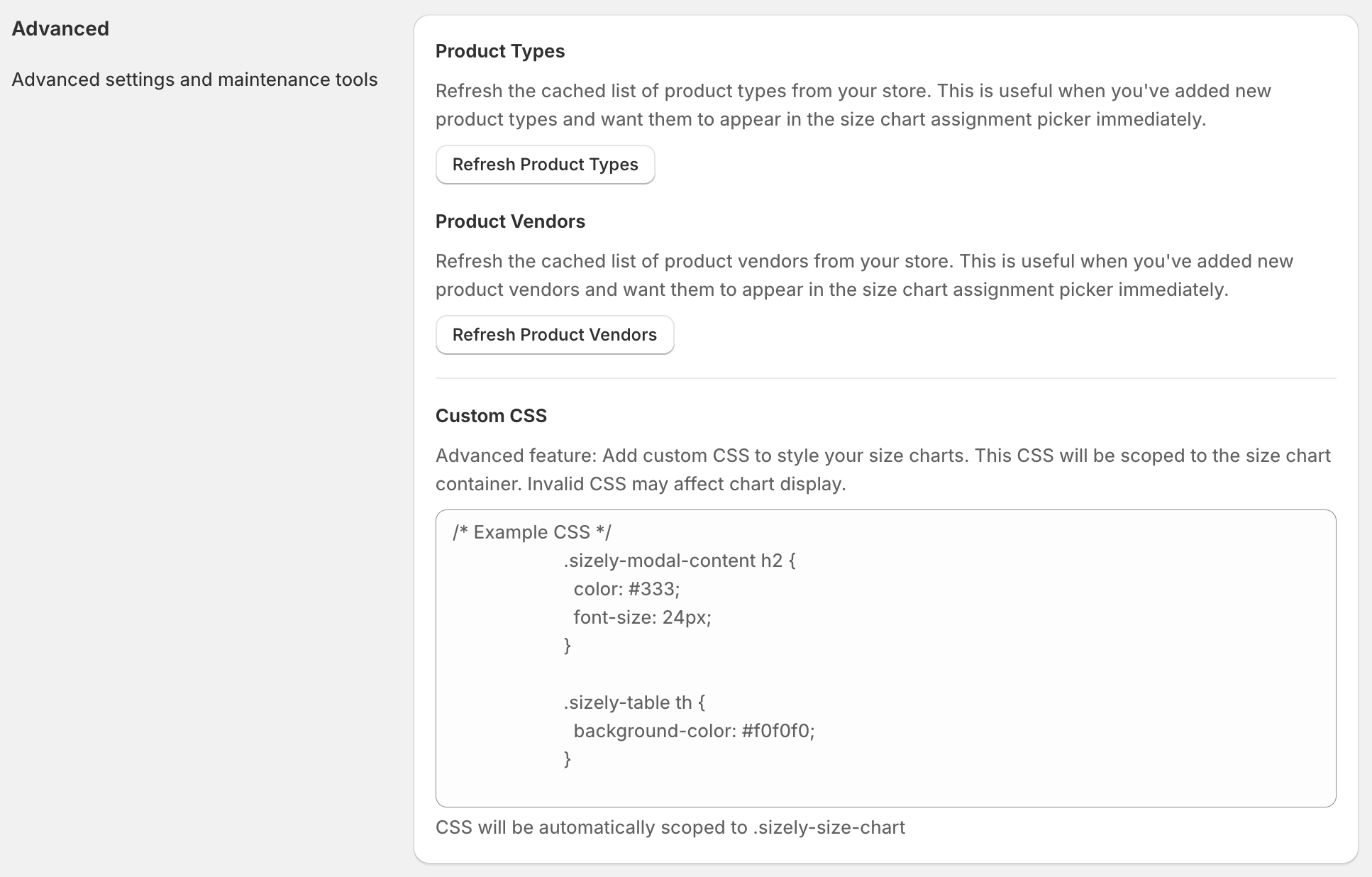1372x877 pixels.
Task: Click the '.sizely-size-chart' scoping help text
Action: tap(670, 827)
